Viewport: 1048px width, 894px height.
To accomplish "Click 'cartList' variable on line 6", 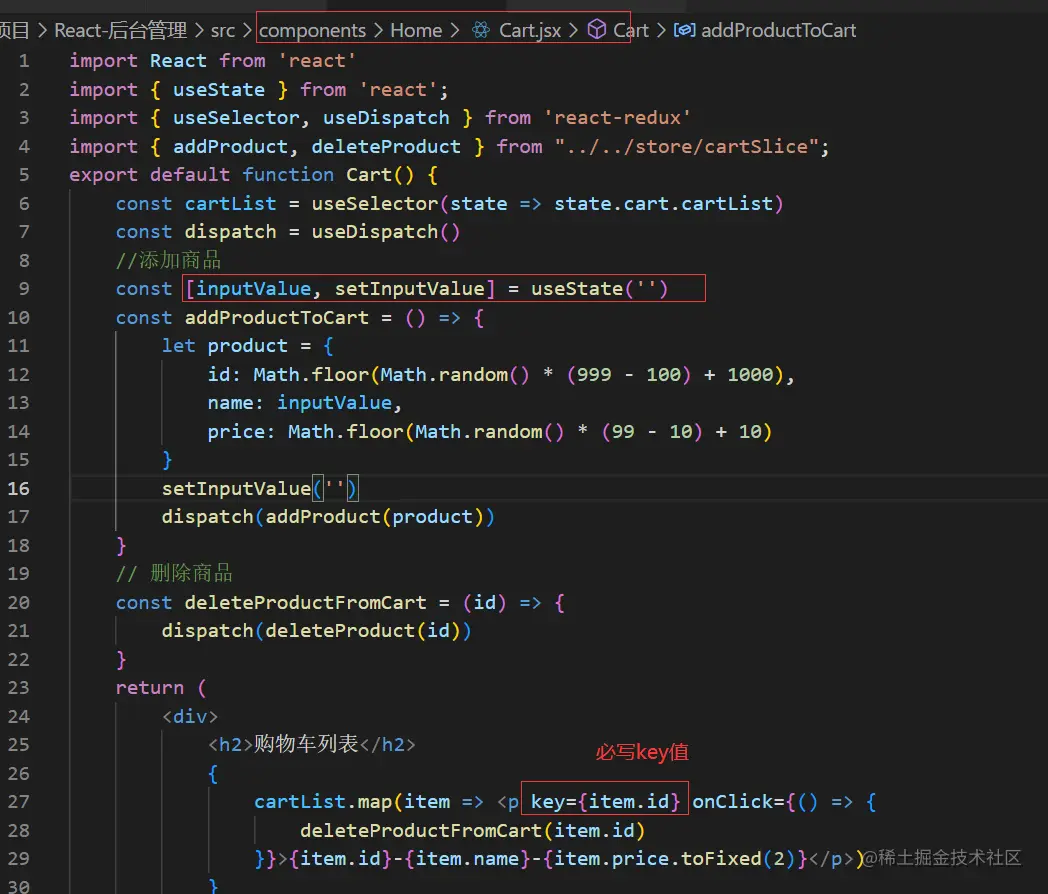I will click(231, 203).
